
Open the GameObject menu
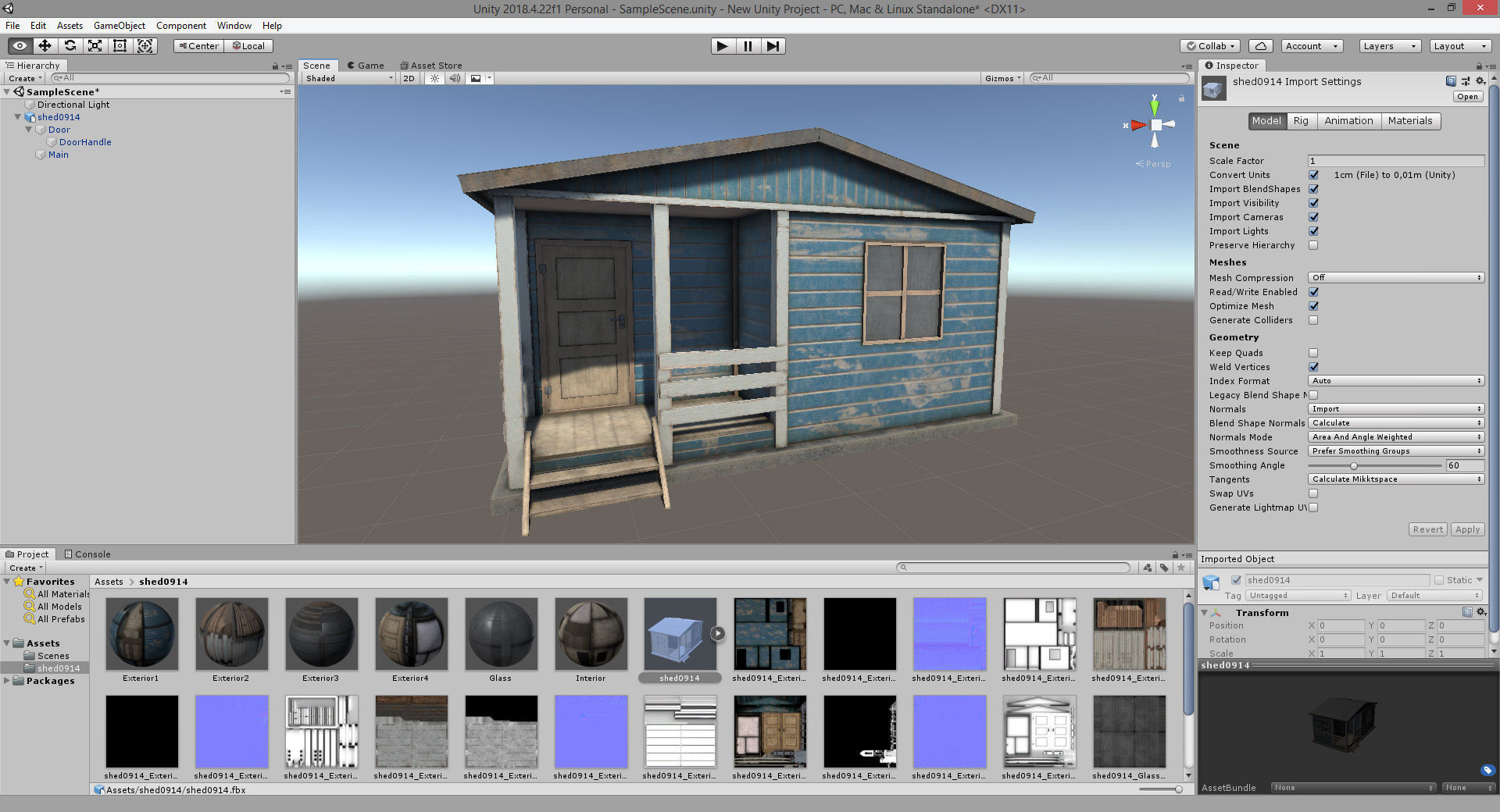click(120, 26)
